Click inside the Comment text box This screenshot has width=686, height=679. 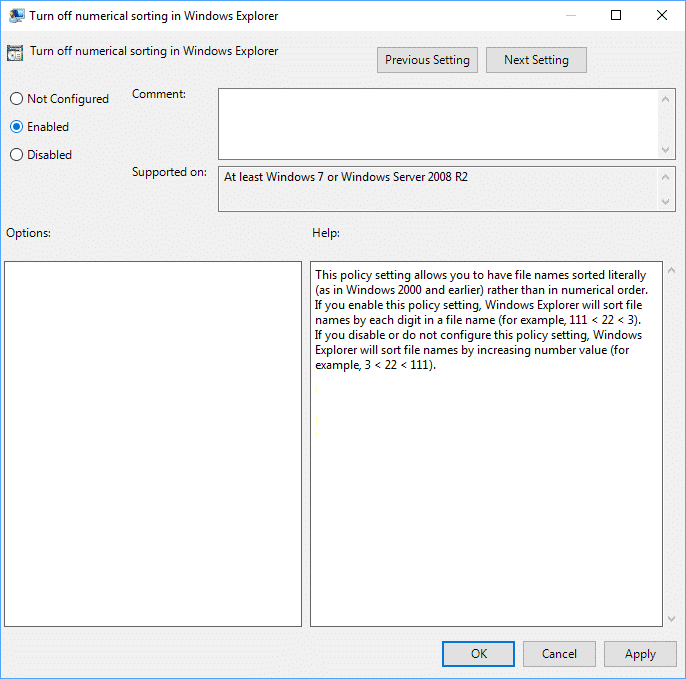439,124
